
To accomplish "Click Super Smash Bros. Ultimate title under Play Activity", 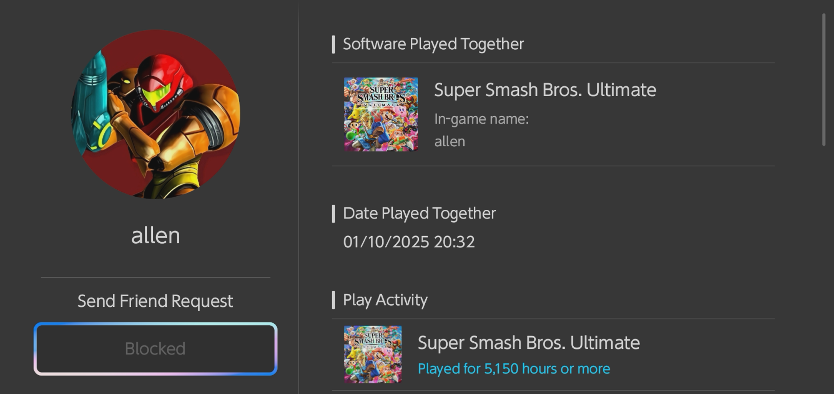I will pos(529,343).
